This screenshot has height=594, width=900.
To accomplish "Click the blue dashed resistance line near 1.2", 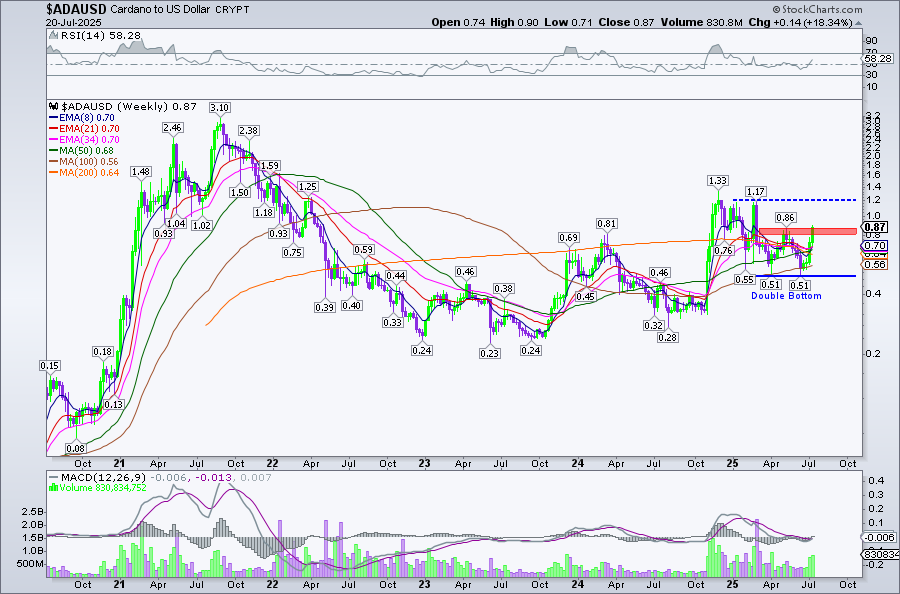I will click(795, 200).
